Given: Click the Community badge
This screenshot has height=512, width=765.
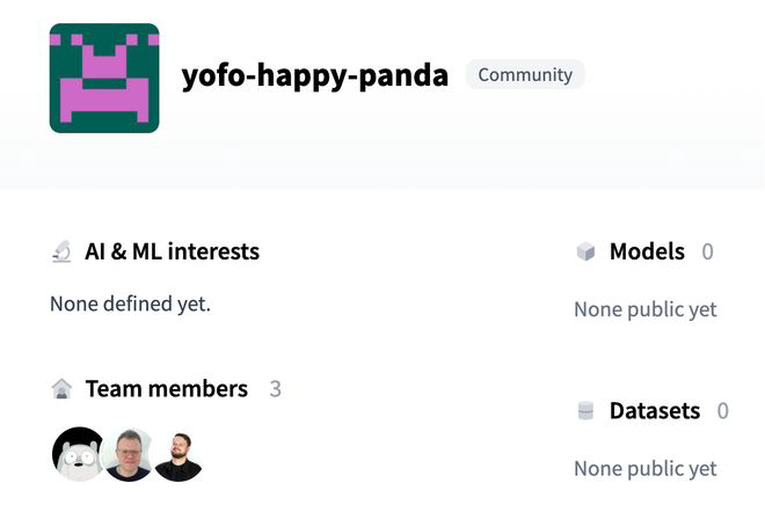Looking at the screenshot, I should coord(525,75).
